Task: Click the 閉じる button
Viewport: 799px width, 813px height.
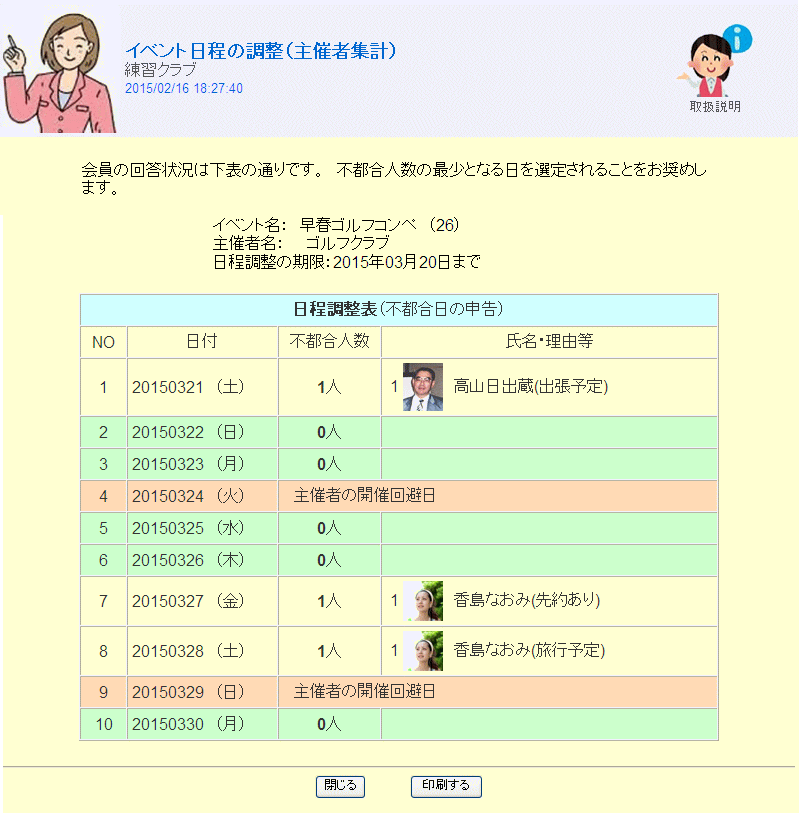Action: pyautogui.click(x=340, y=786)
